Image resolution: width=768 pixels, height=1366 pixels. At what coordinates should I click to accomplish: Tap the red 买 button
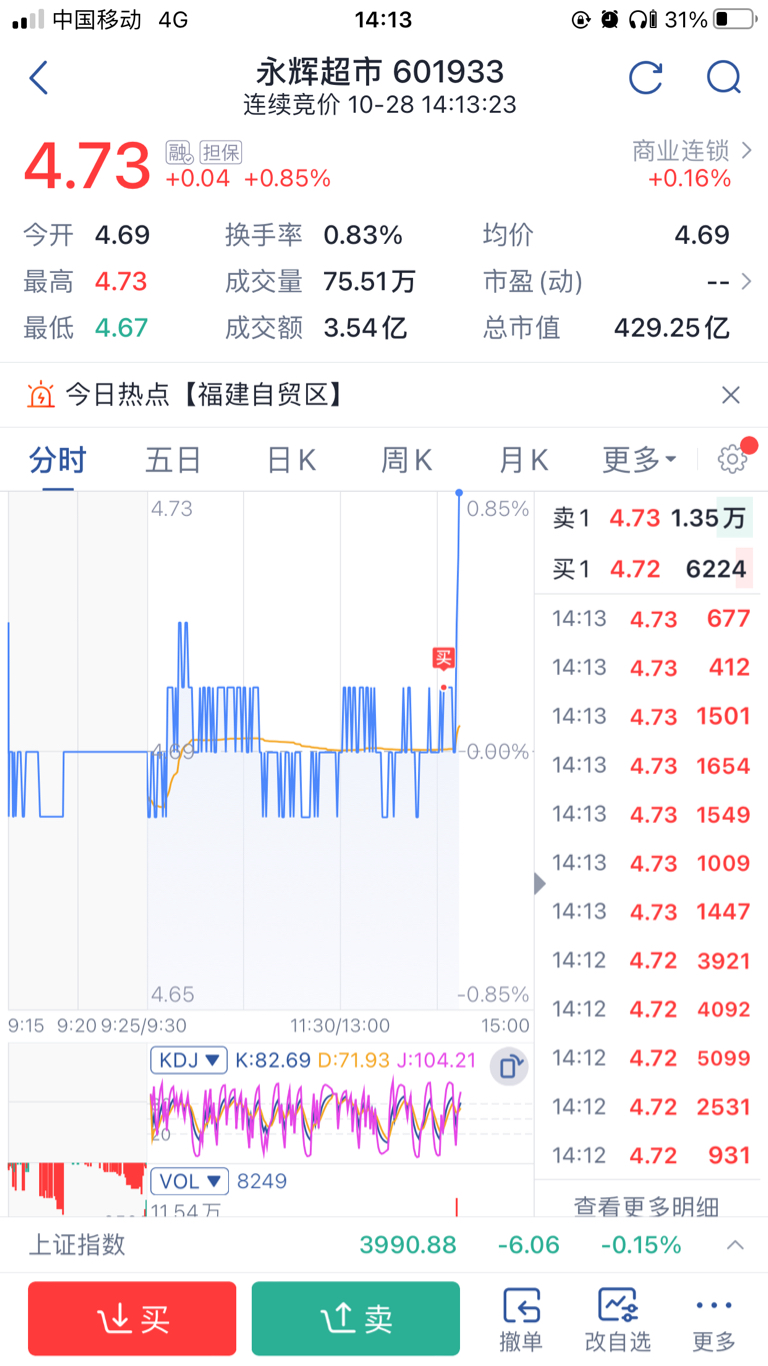[132, 1319]
